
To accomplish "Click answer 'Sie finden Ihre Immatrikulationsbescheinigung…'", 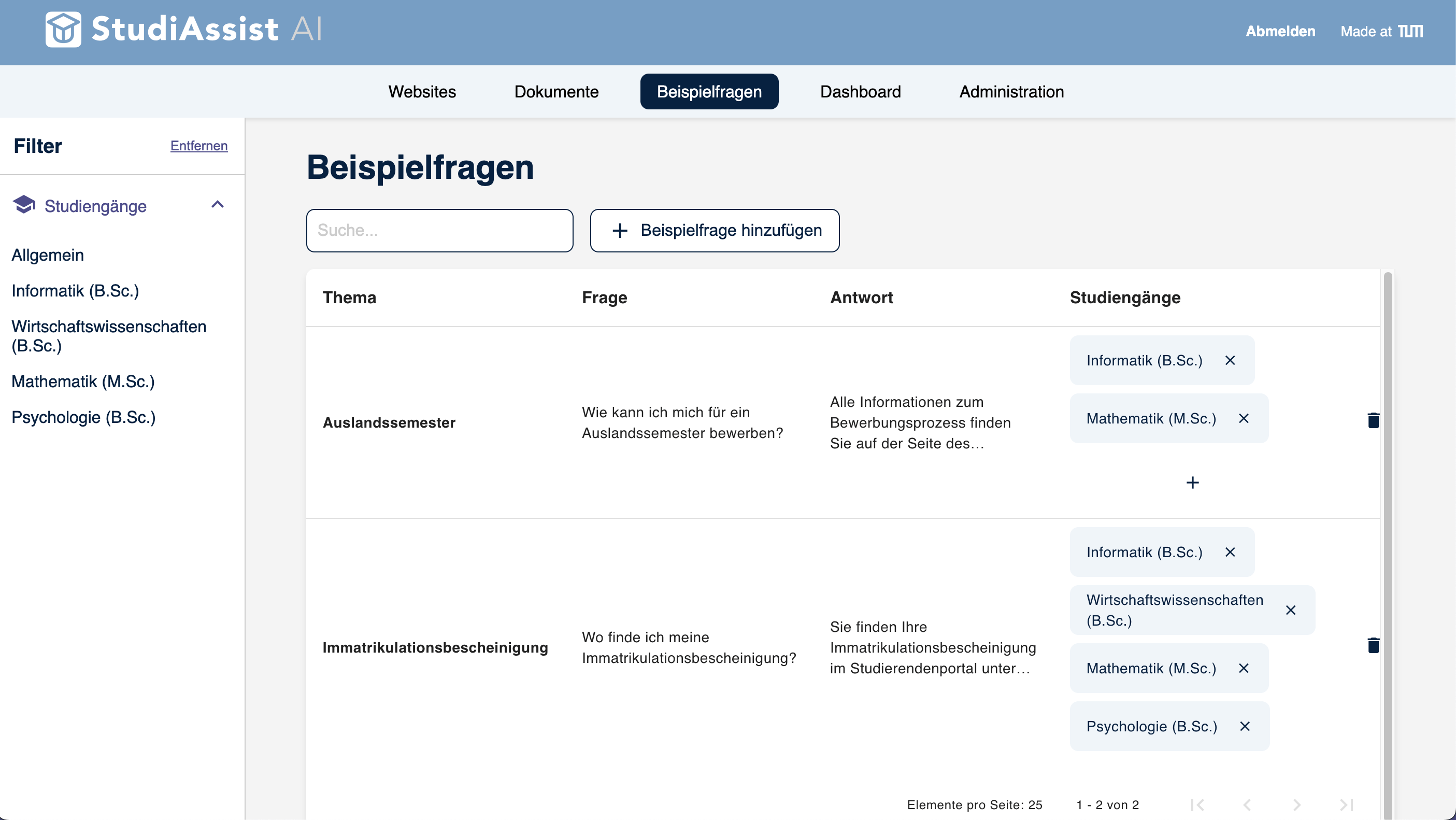I will tap(933, 647).
